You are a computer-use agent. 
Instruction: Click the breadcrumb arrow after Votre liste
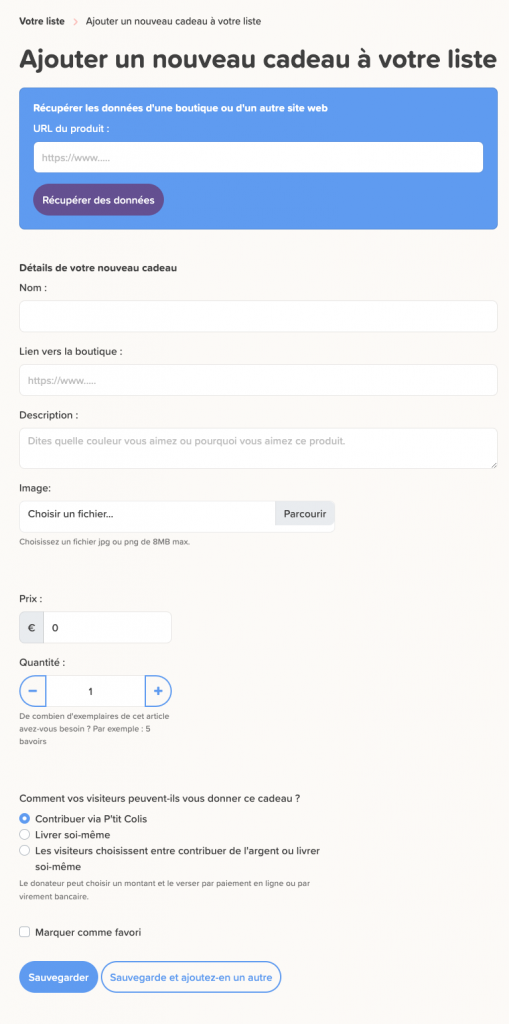[75, 22]
